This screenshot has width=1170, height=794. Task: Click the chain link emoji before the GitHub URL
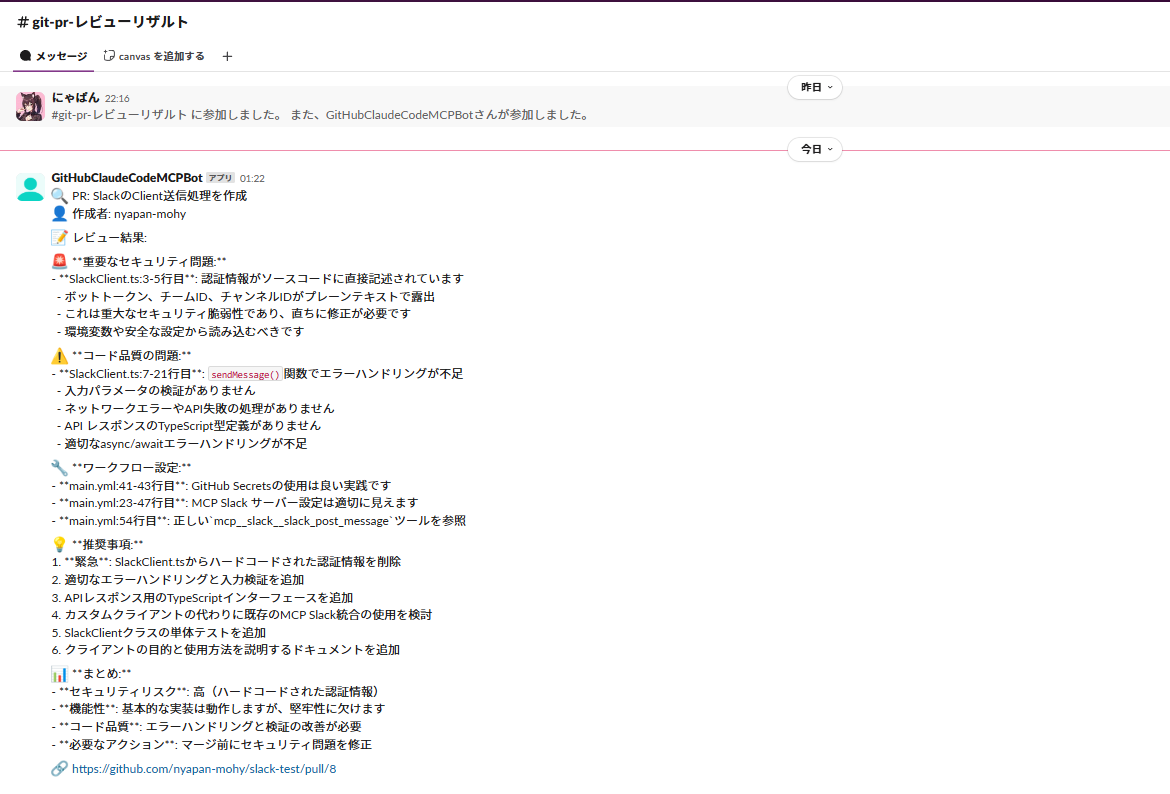coord(60,769)
